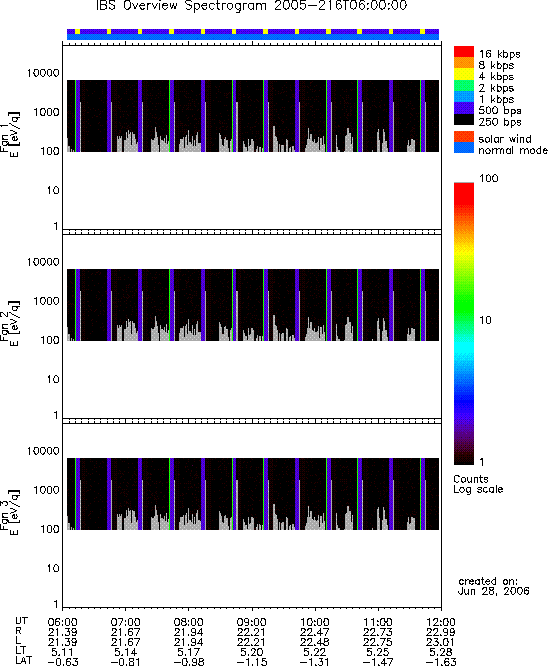Click the orange 8 kbps legend swatch
Screen dimensions: 548x666
coord(463,62)
